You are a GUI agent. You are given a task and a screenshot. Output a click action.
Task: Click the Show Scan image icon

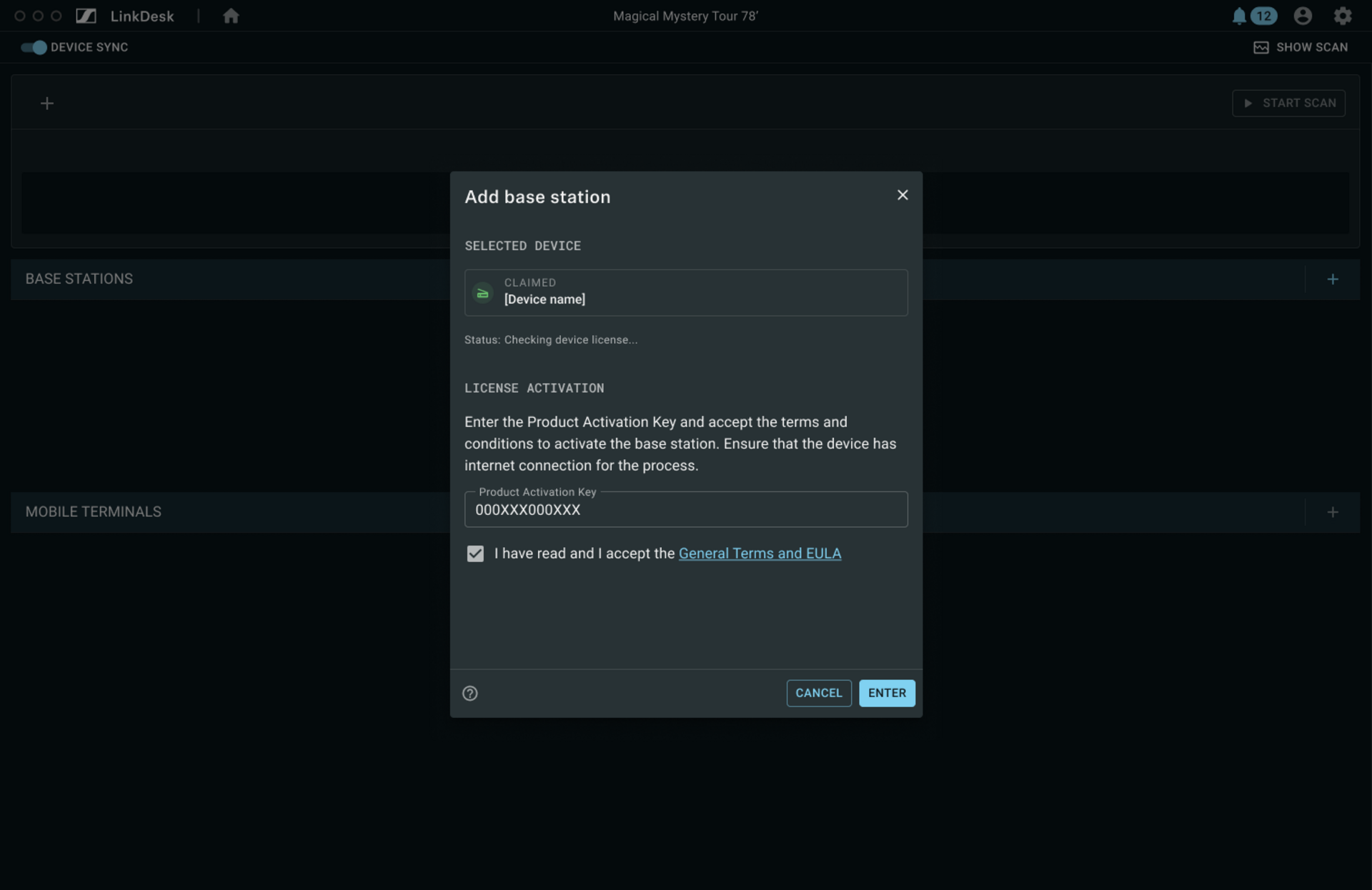tap(1261, 47)
